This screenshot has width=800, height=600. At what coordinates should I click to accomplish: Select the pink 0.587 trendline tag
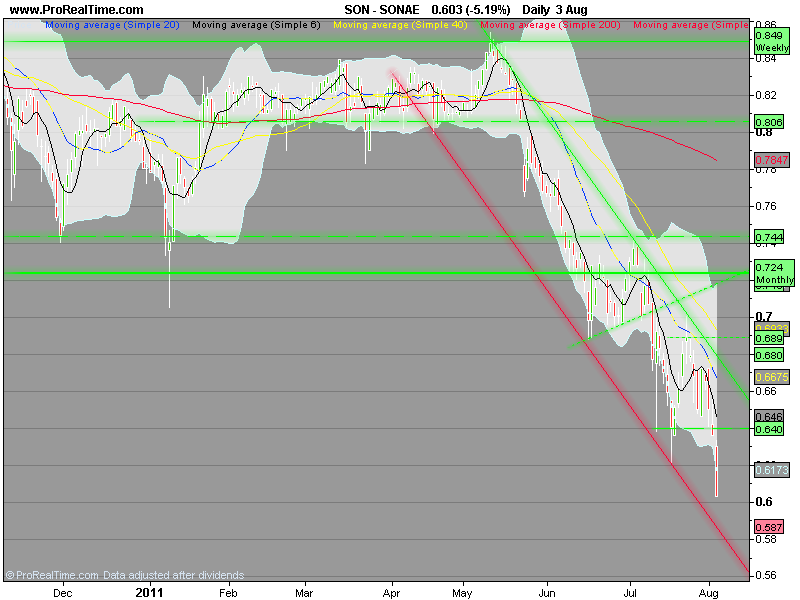pyautogui.click(x=768, y=527)
